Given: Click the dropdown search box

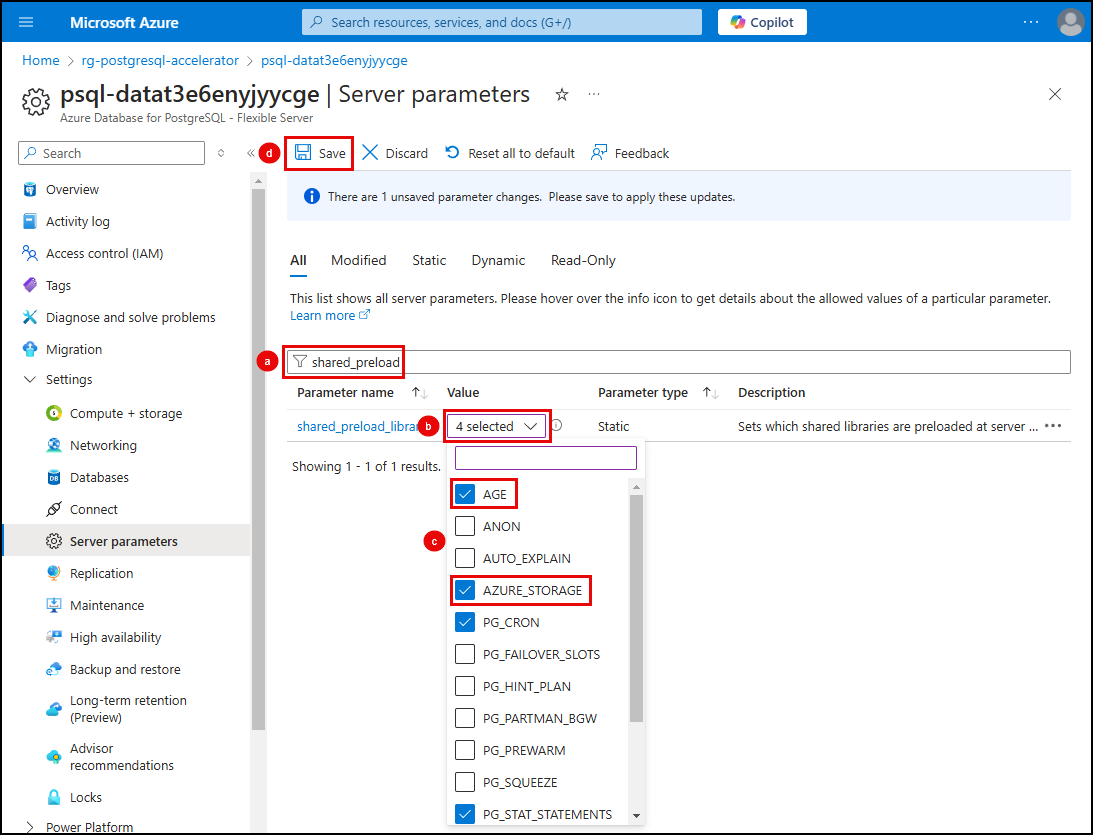Looking at the screenshot, I should [546, 458].
